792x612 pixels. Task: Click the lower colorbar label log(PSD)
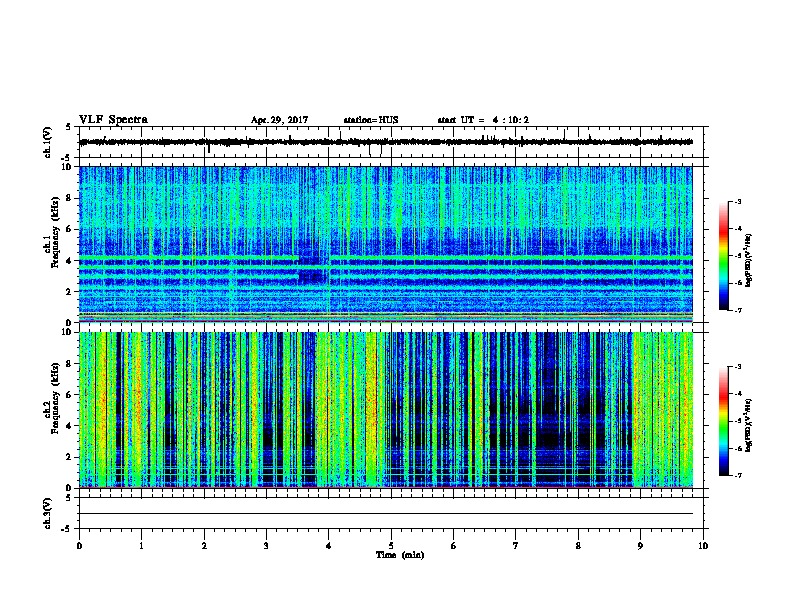click(x=748, y=425)
